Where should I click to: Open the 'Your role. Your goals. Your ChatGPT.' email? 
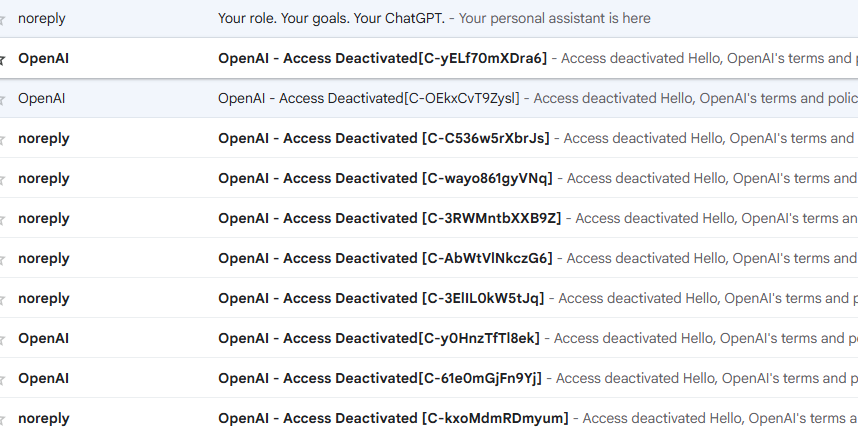point(429,18)
